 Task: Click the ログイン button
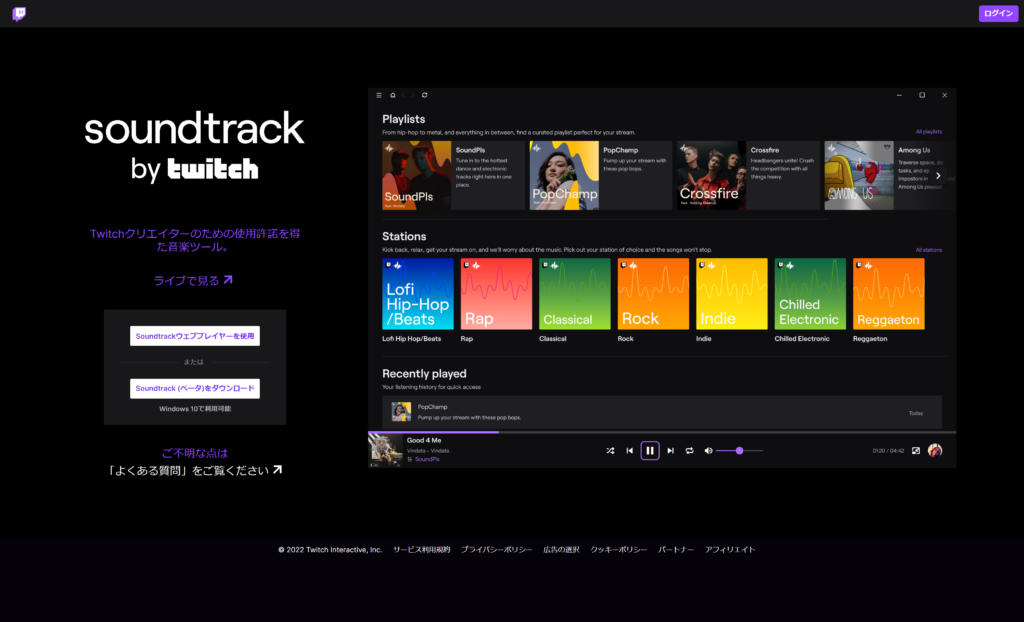(998, 13)
